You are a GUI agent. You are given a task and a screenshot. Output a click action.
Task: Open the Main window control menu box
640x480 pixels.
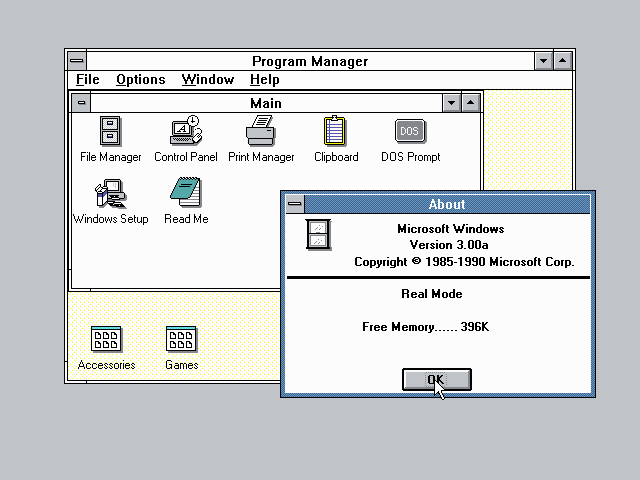point(81,103)
